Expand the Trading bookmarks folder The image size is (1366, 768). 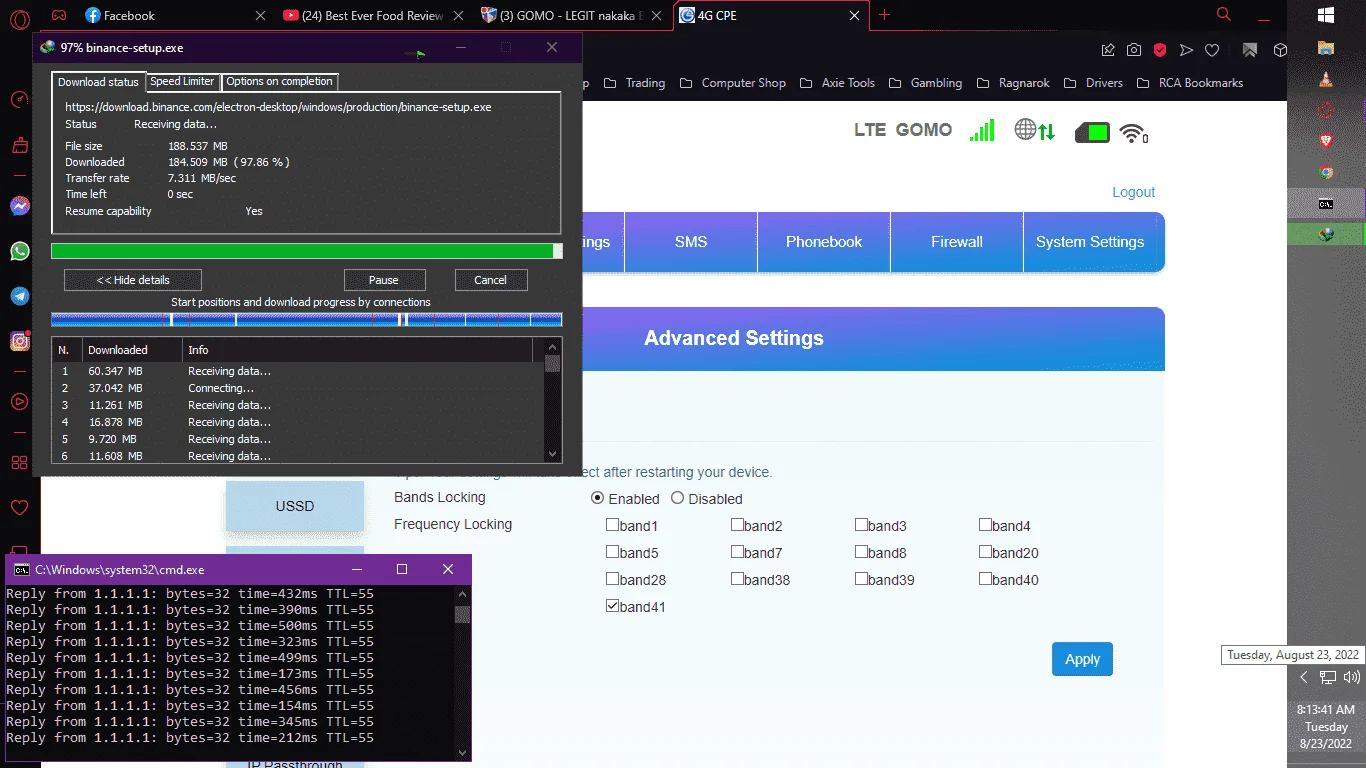(635, 83)
